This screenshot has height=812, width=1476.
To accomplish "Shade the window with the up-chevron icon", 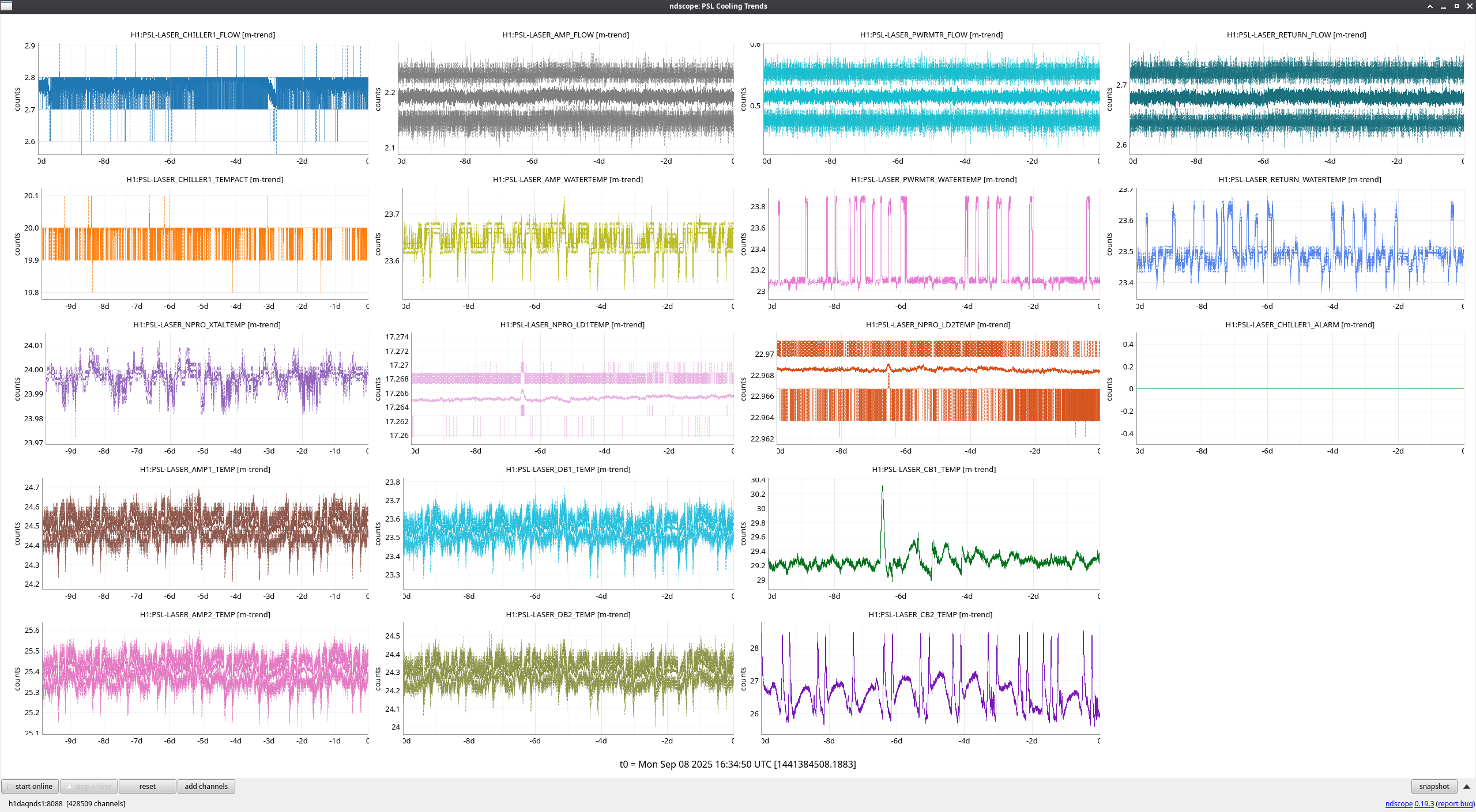I will coord(1430,6).
